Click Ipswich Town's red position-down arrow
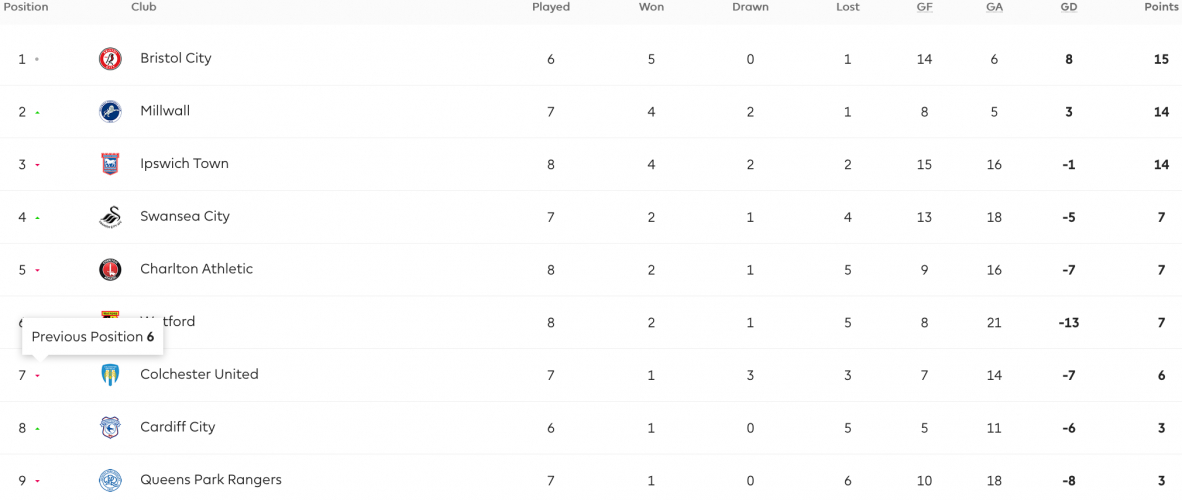The image size is (1182, 500). [x=37, y=165]
